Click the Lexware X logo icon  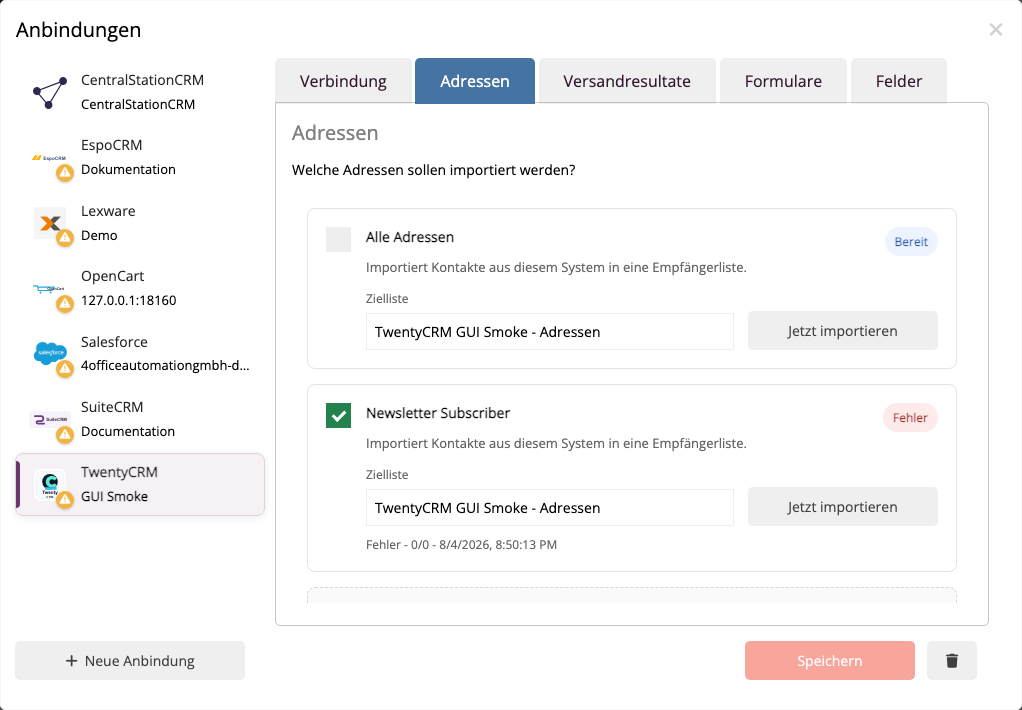point(50,224)
